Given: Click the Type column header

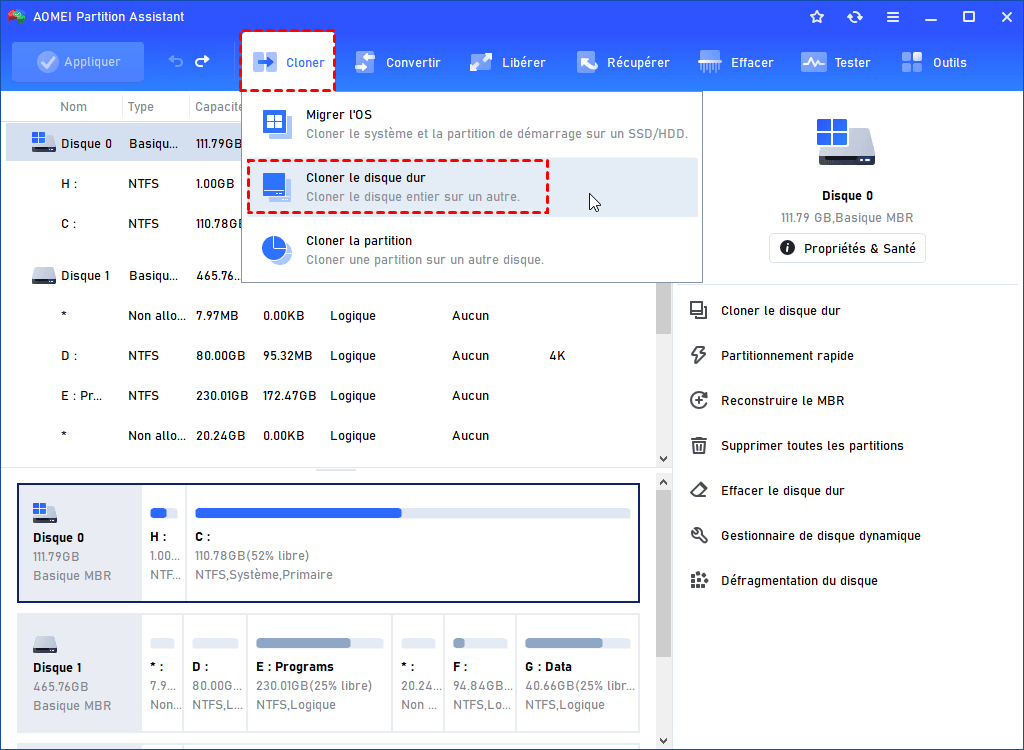Looking at the screenshot, I should (140, 106).
